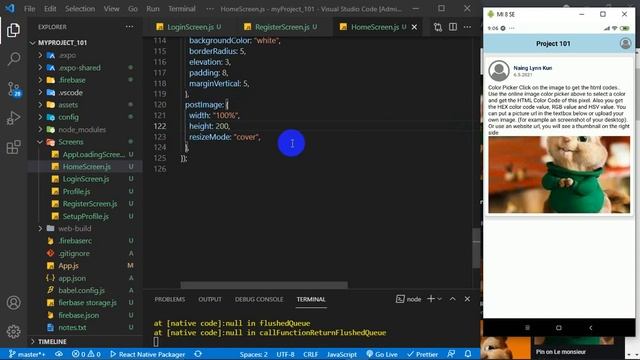Click the Spaces: 2 indentation status item
Image resolution: width=640 pixels, height=360 pixels.
[x=253, y=354]
